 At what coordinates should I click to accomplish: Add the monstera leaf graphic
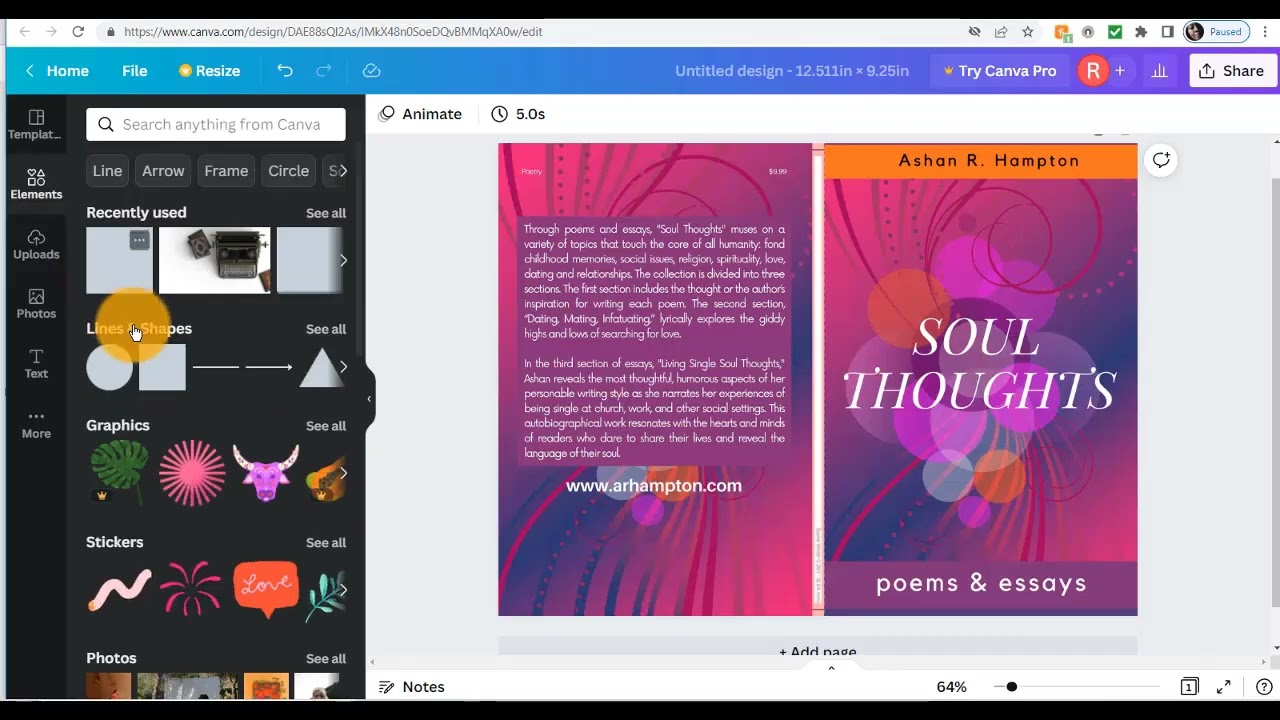point(119,472)
